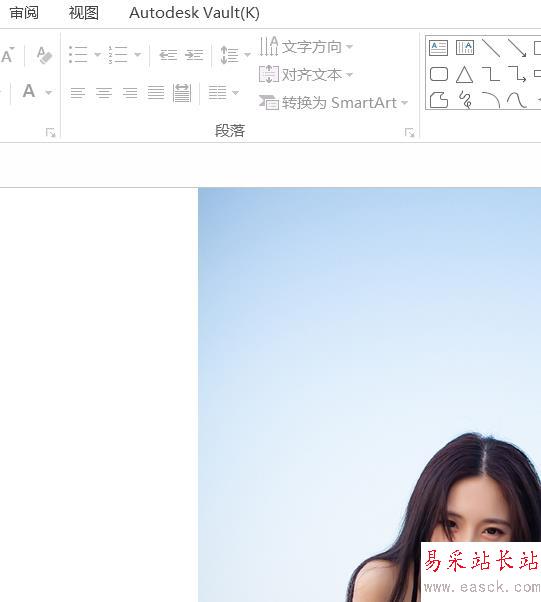Expand the bullet list style dropdown arrow
The width and height of the screenshot is (541, 602).
98,55
